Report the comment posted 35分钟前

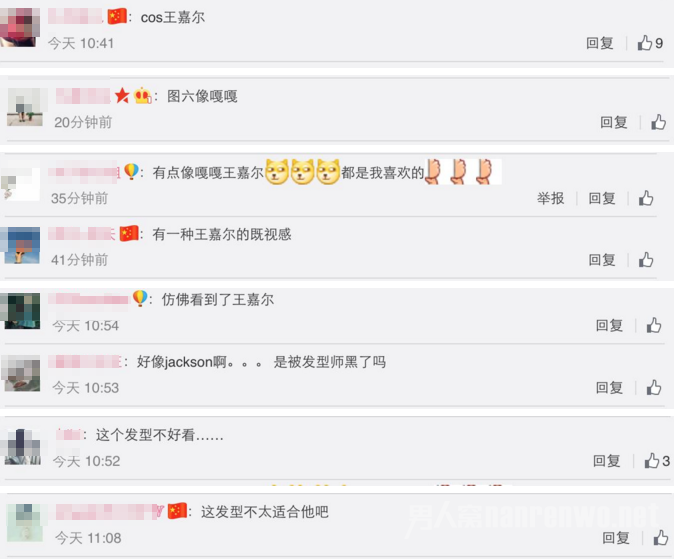550,198
